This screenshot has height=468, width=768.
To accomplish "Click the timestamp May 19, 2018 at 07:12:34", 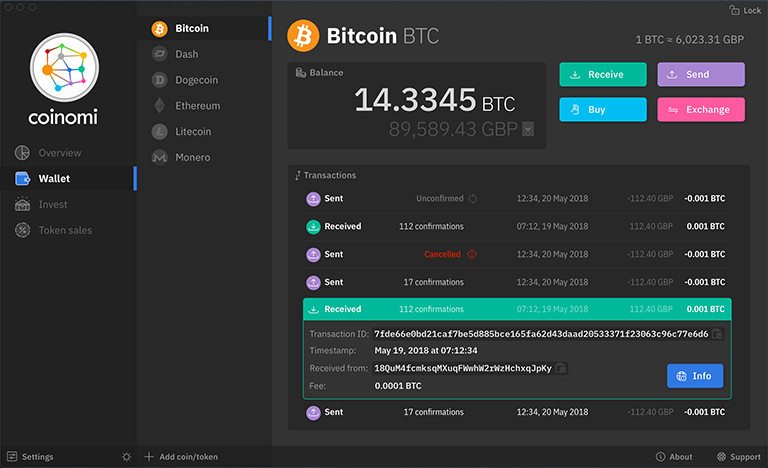I will click(426, 350).
